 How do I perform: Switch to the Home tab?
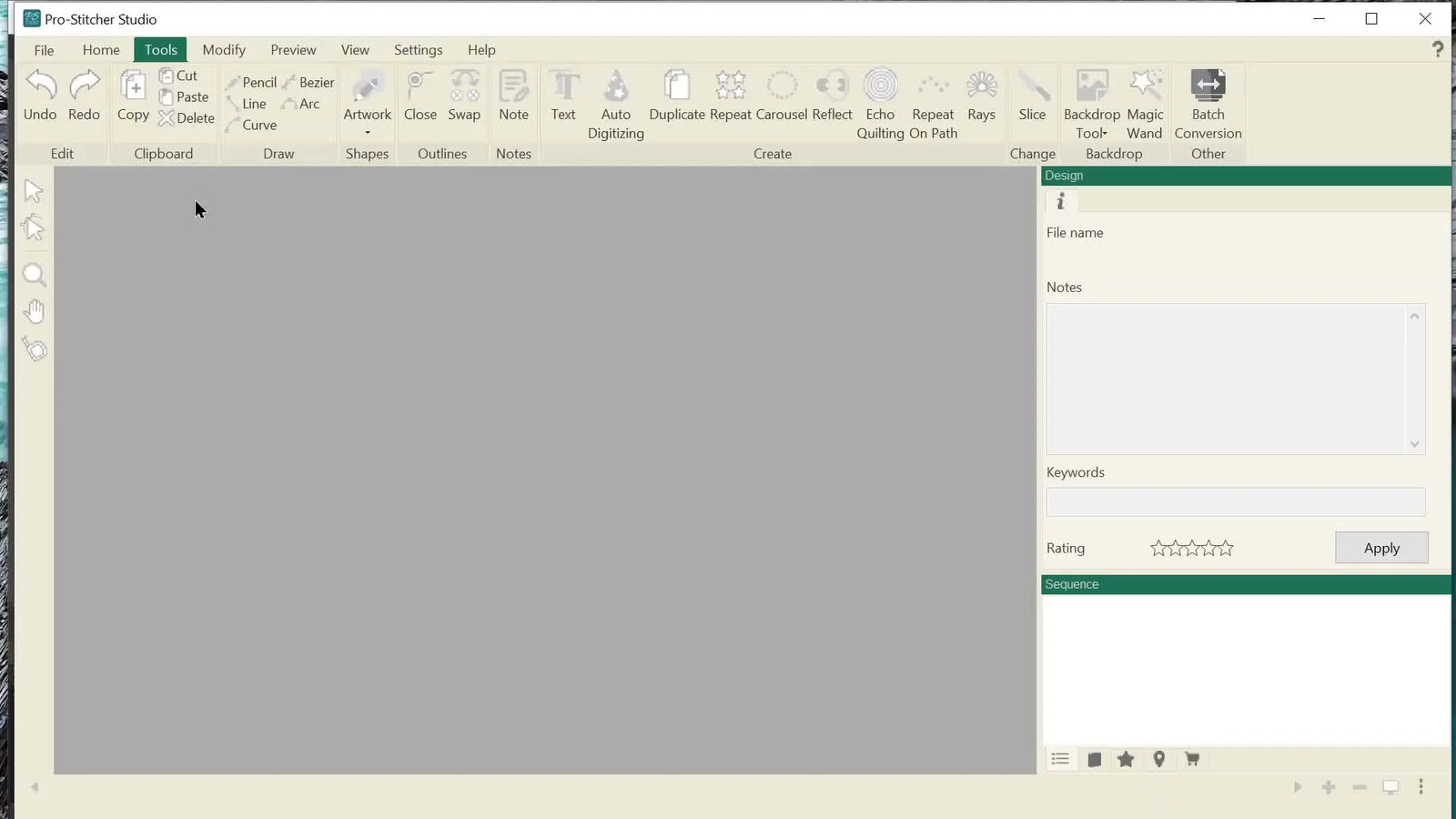click(x=100, y=49)
